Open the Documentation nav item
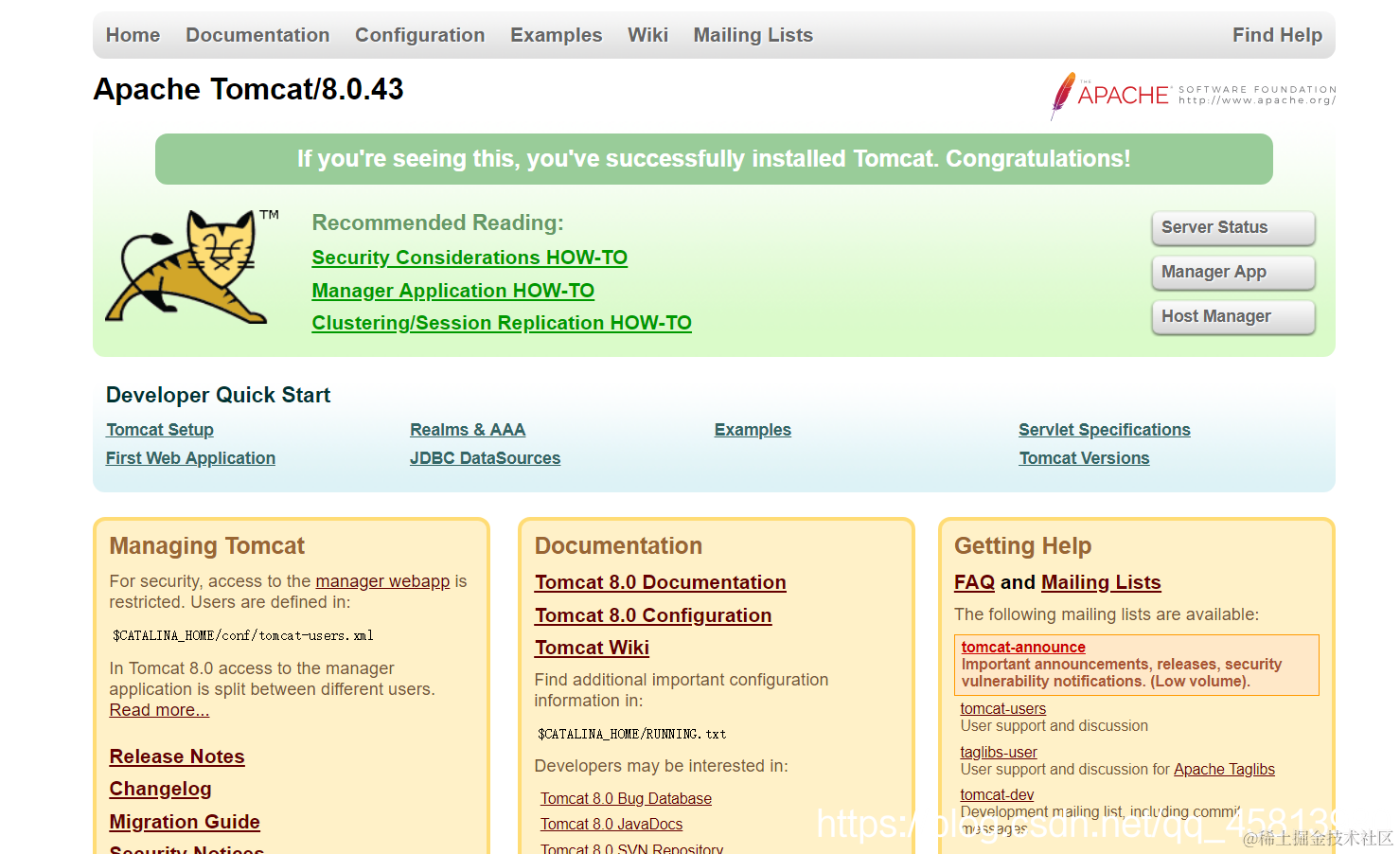The image size is (1400, 854). click(x=257, y=35)
